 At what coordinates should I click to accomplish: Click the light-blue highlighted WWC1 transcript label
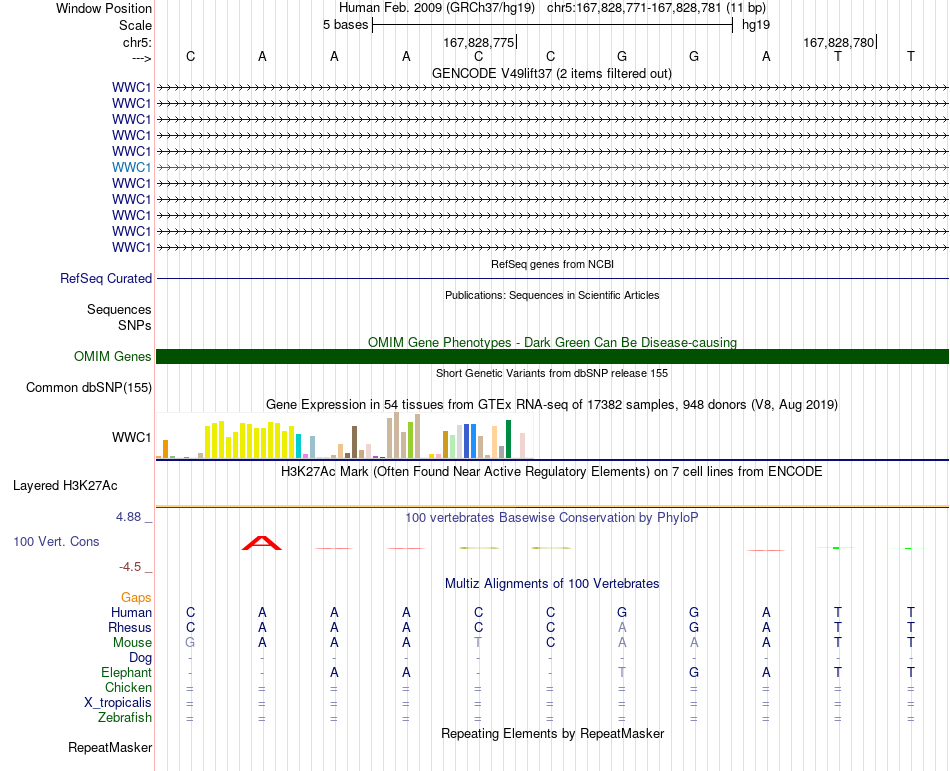coord(131,167)
